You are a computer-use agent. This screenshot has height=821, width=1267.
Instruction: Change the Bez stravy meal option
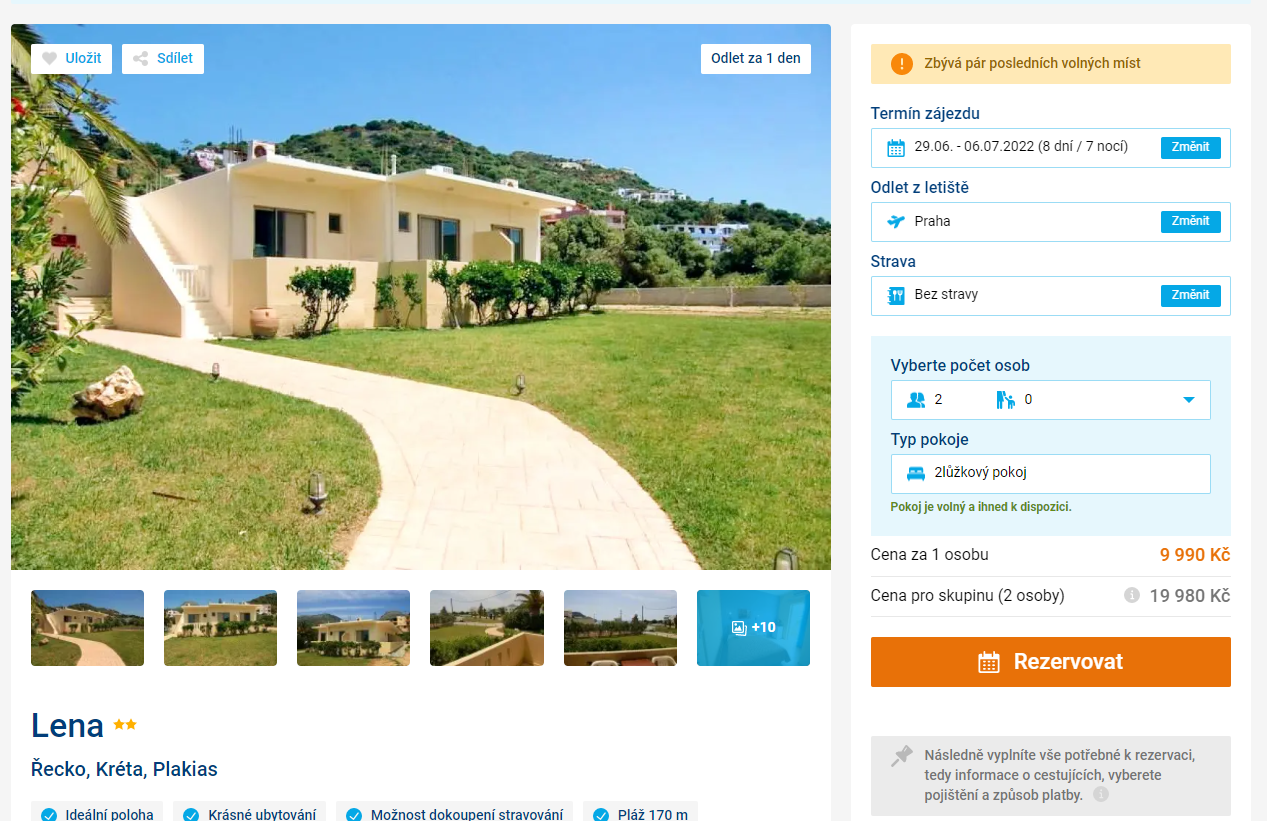tap(1191, 296)
